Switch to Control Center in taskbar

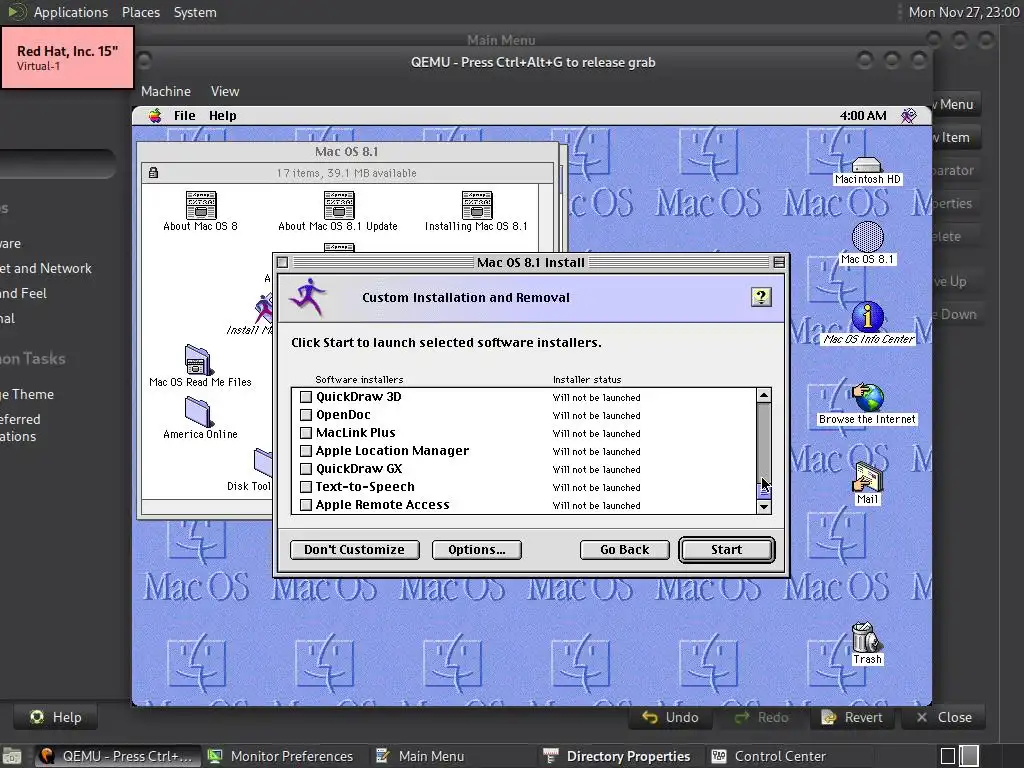coord(769,756)
